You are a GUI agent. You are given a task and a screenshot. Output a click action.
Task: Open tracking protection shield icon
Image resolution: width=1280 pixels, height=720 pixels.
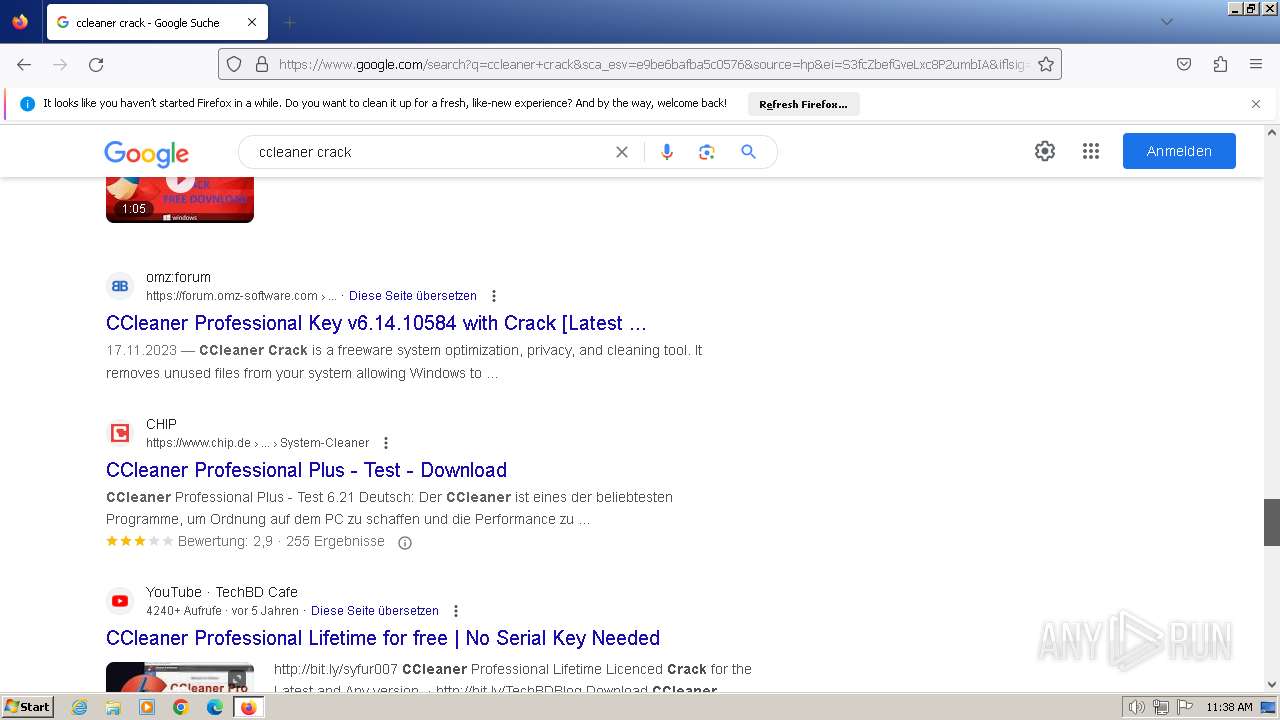tap(234, 64)
